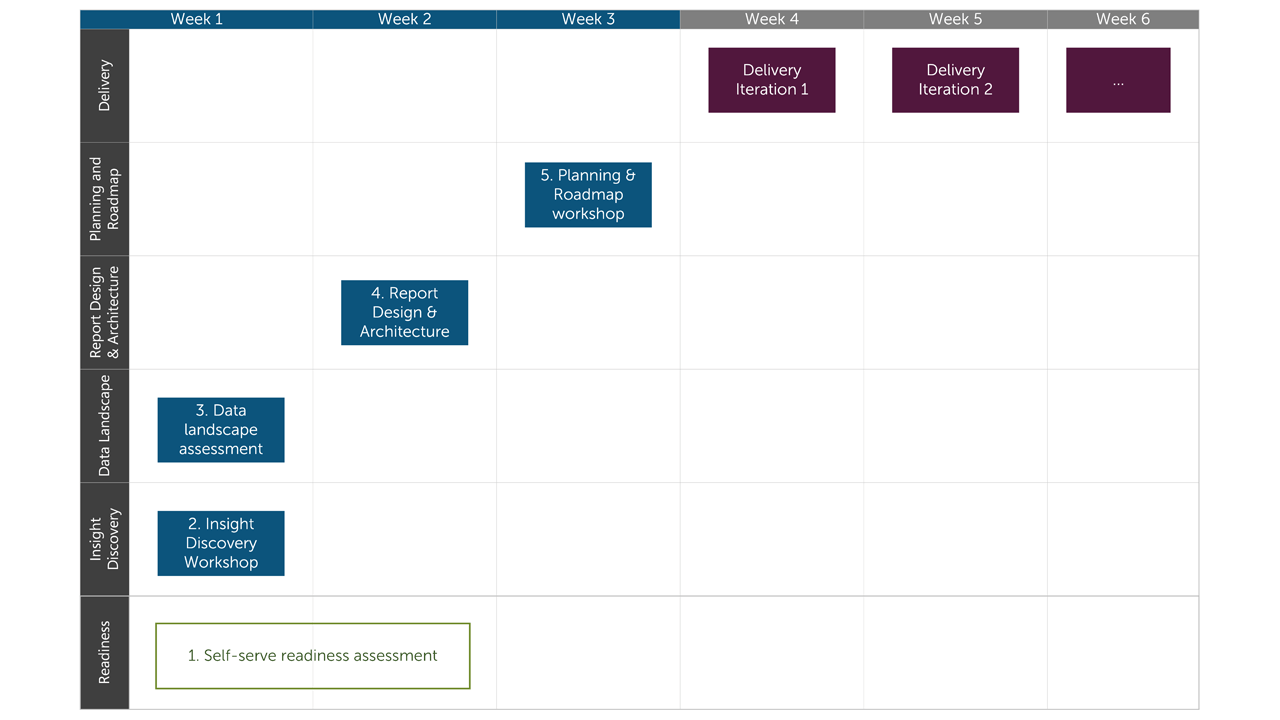Select the Data landscape assessment box
The height and width of the screenshot is (720, 1280).
pos(221,430)
